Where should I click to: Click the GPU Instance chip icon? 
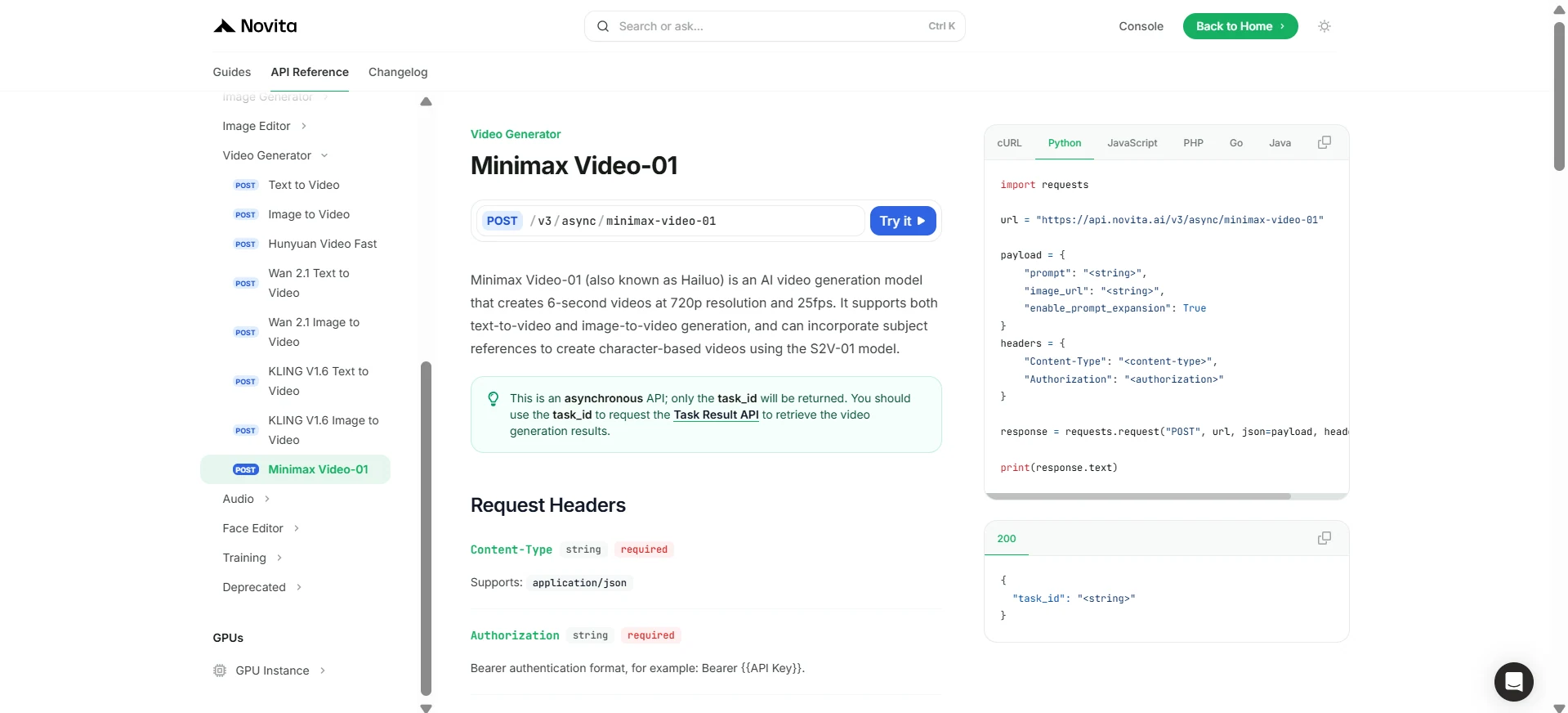(220, 670)
